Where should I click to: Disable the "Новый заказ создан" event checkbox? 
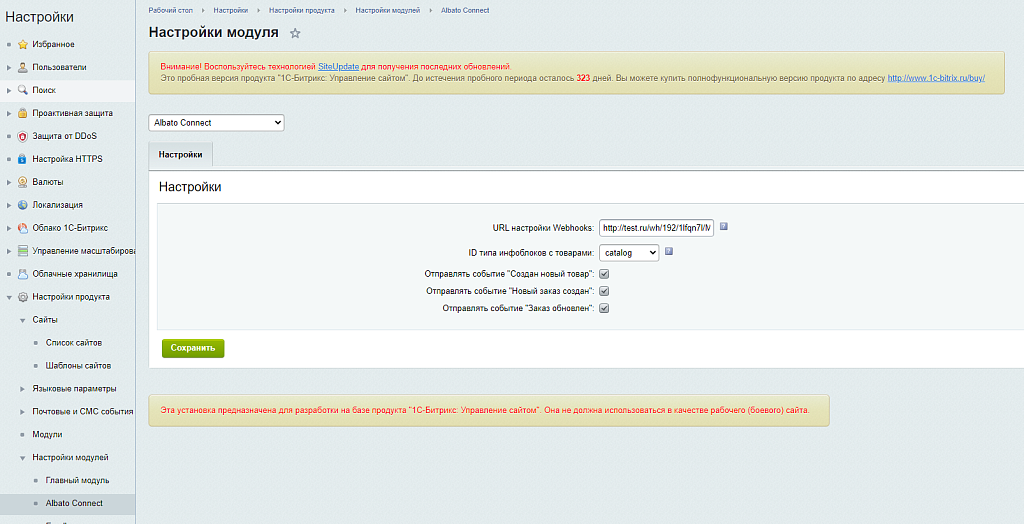[x=604, y=291]
